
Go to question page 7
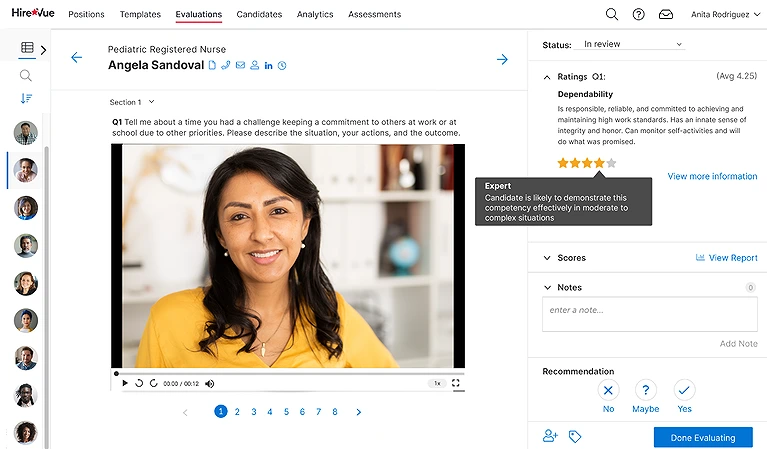pos(318,412)
